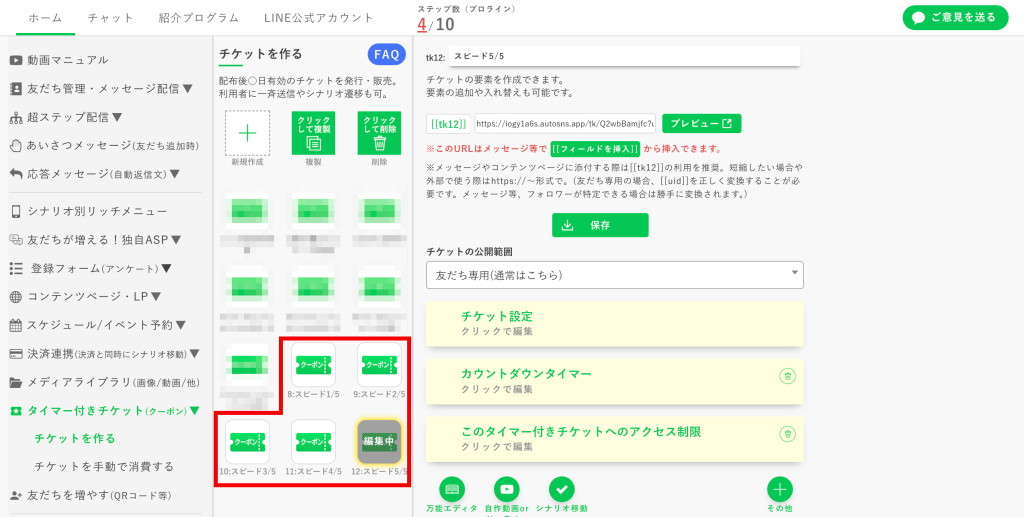
Task: Open シナリオ別リッチメニュー
Action: pyautogui.click(x=89, y=212)
